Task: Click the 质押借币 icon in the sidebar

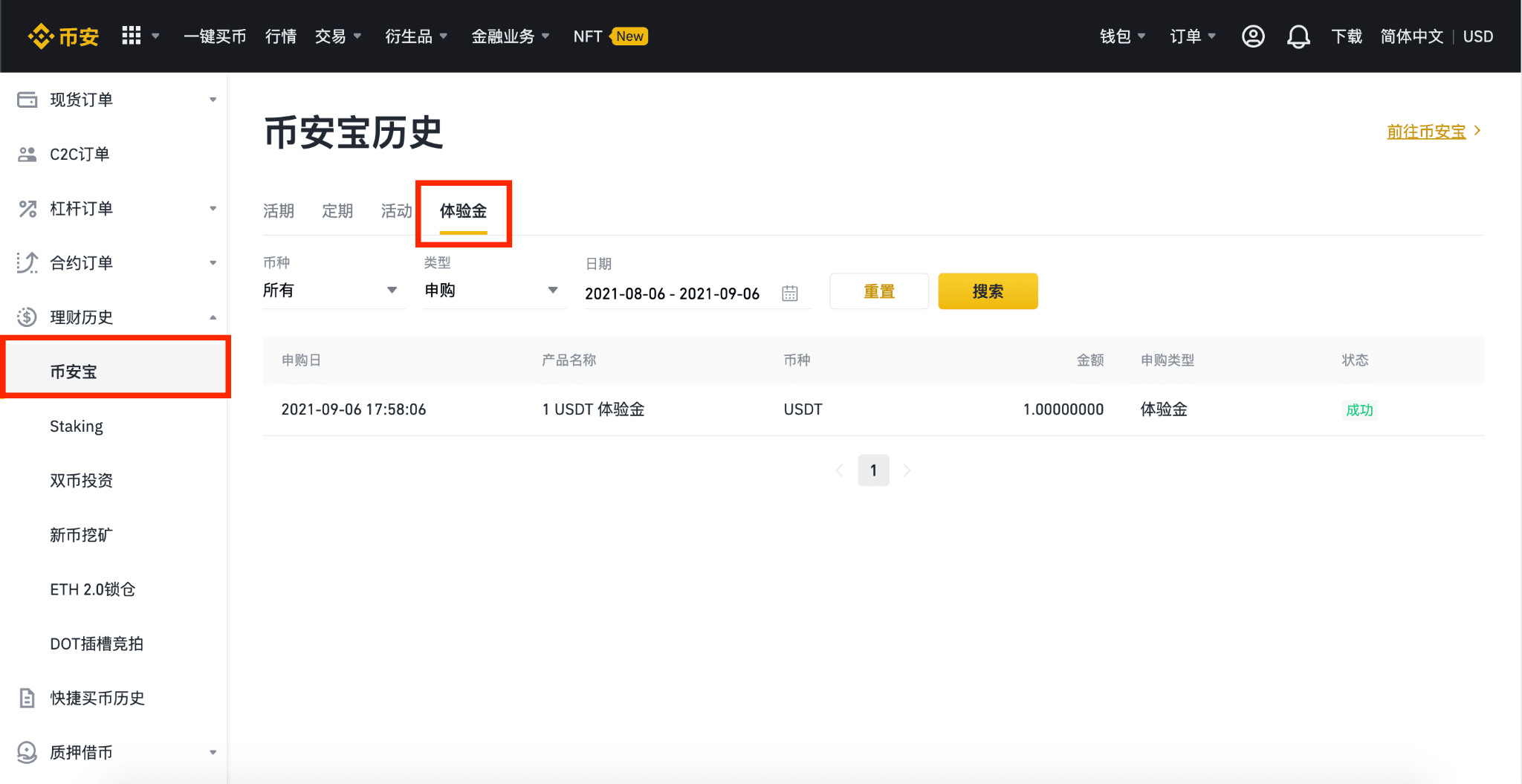Action: (x=27, y=753)
